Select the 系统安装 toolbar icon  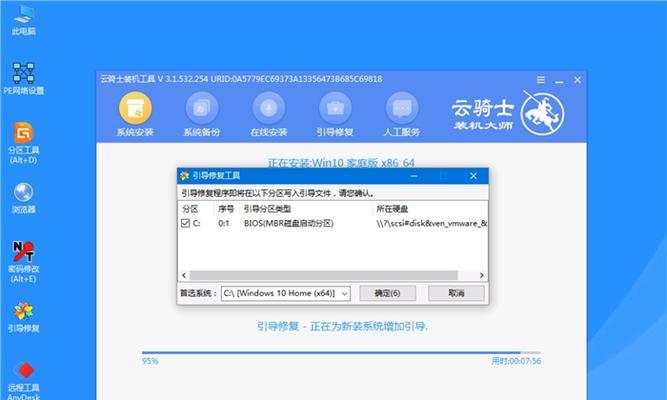135,114
